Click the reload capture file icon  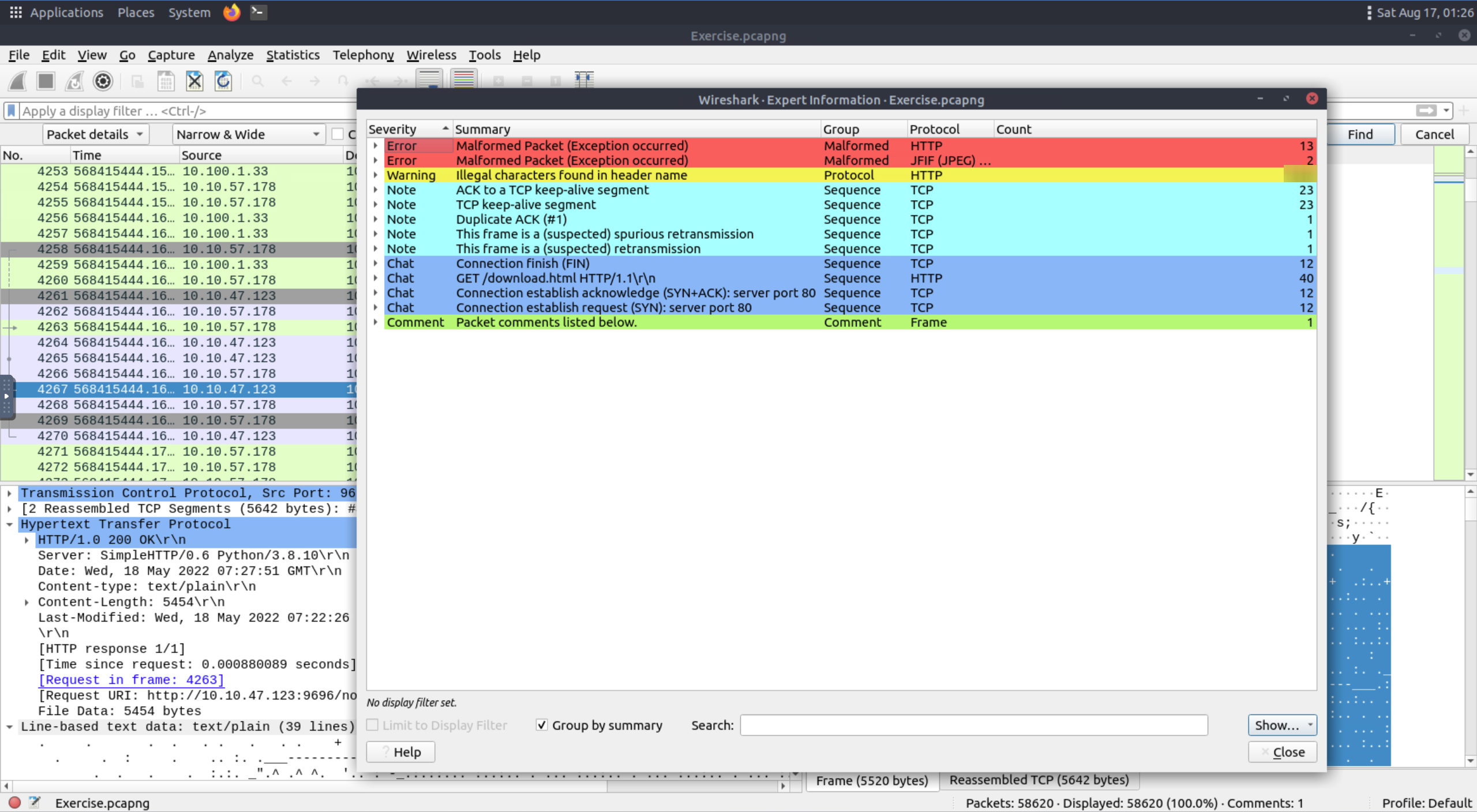click(x=223, y=81)
